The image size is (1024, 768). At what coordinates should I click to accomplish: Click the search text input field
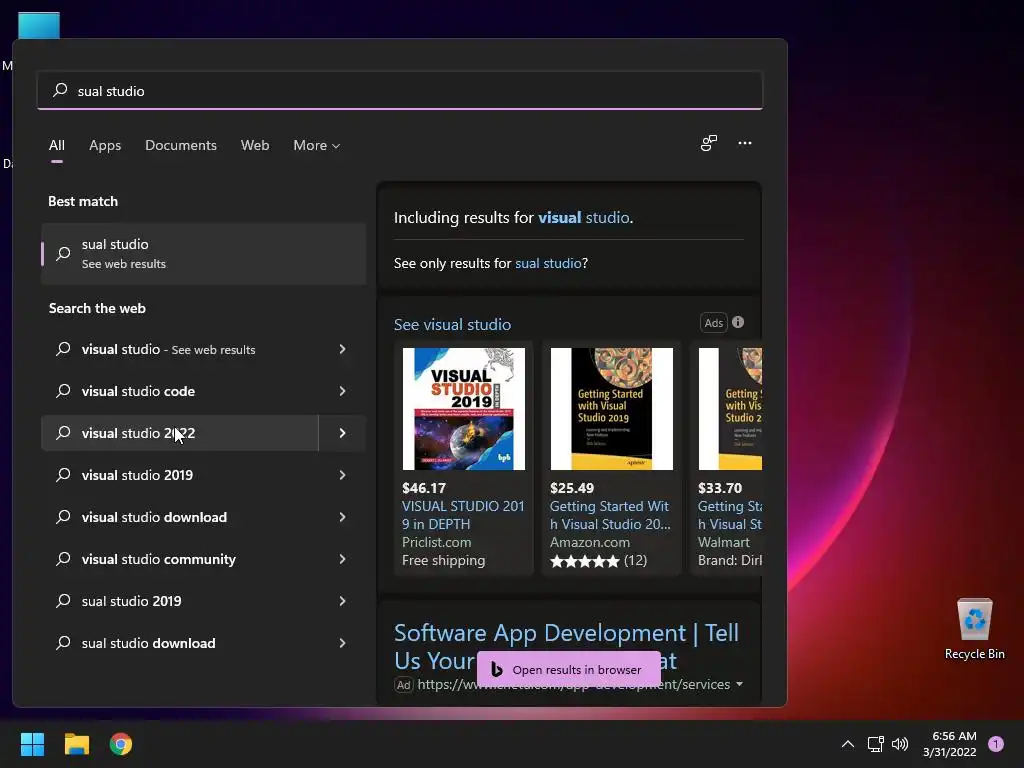click(x=400, y=90)
